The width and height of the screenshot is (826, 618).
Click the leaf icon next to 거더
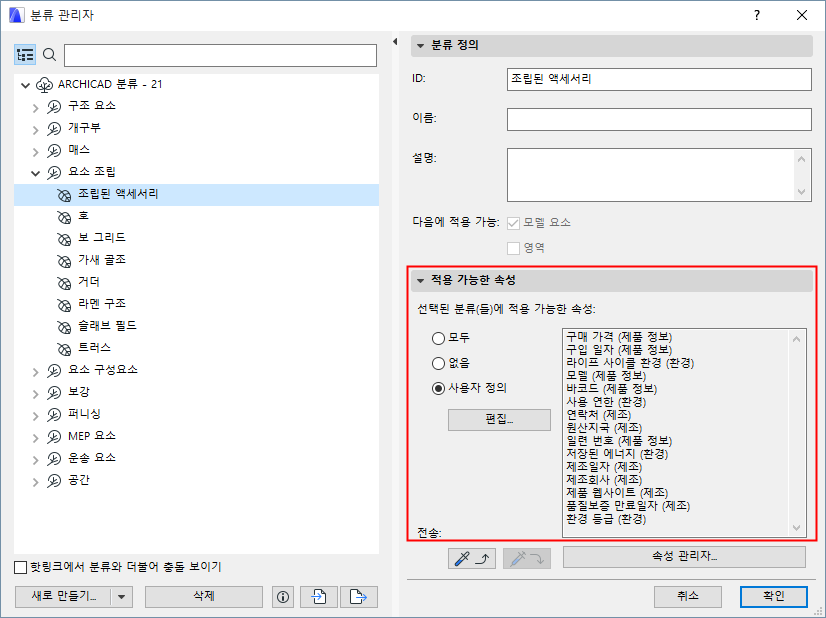tap(64, 283)
